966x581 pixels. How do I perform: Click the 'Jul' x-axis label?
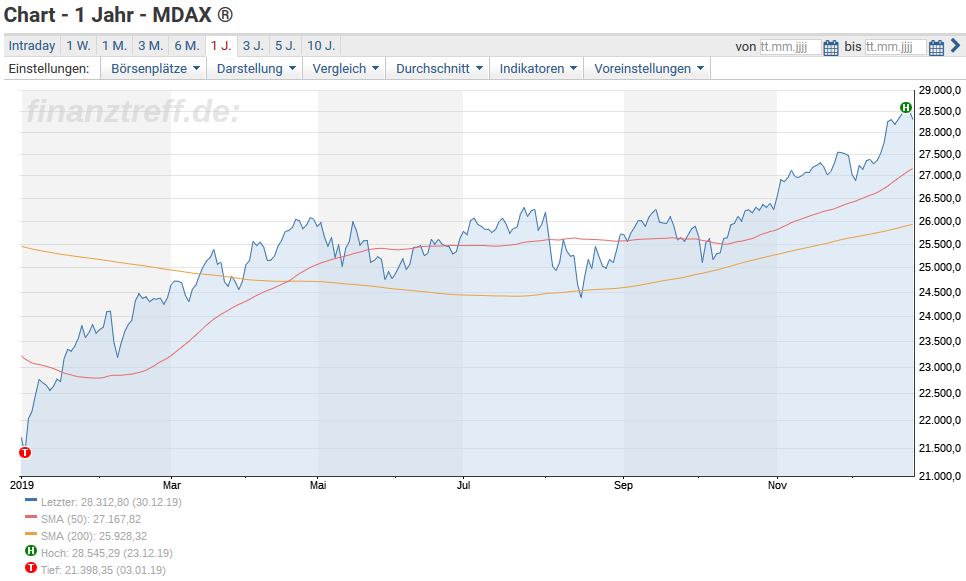pos(463,486)
